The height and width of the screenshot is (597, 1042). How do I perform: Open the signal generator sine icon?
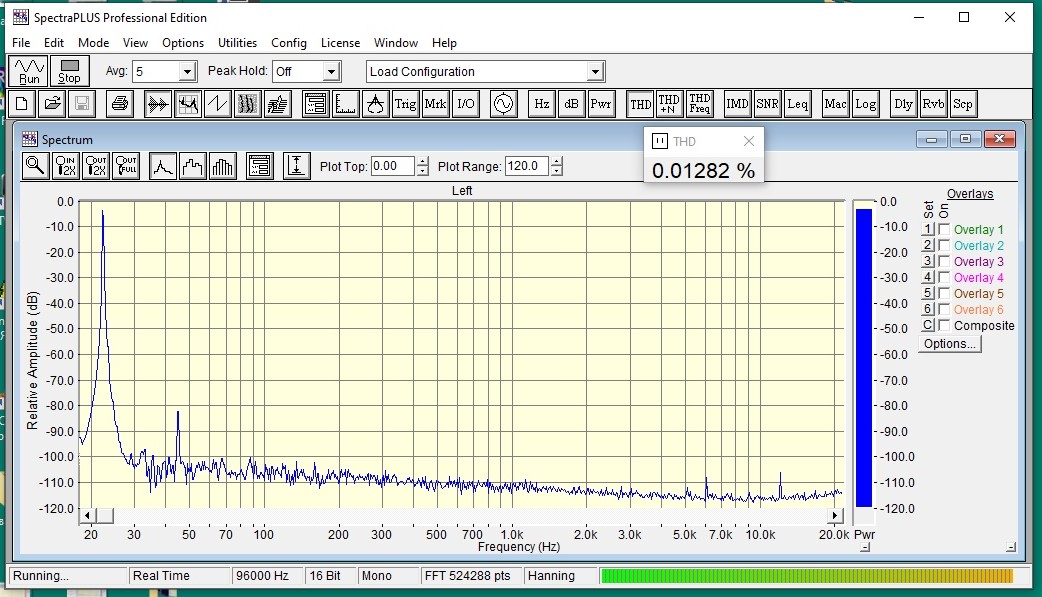click(504, 104)
